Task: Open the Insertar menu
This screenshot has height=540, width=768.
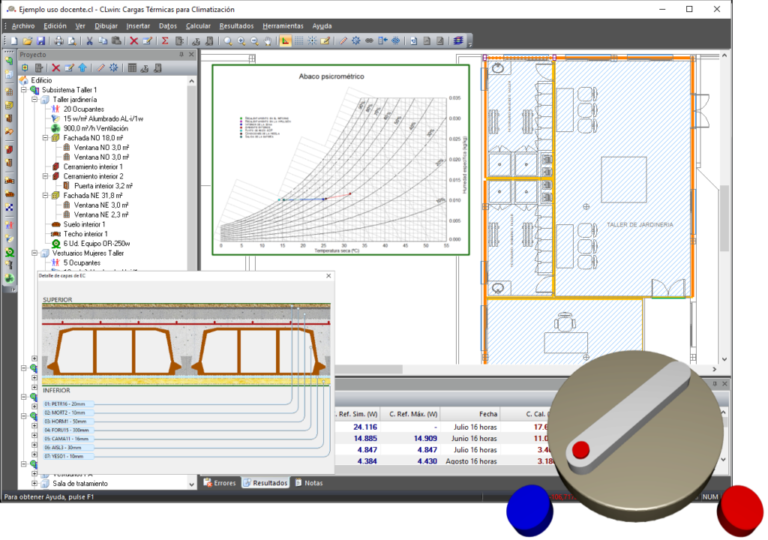Action: (x=138, y=26)
